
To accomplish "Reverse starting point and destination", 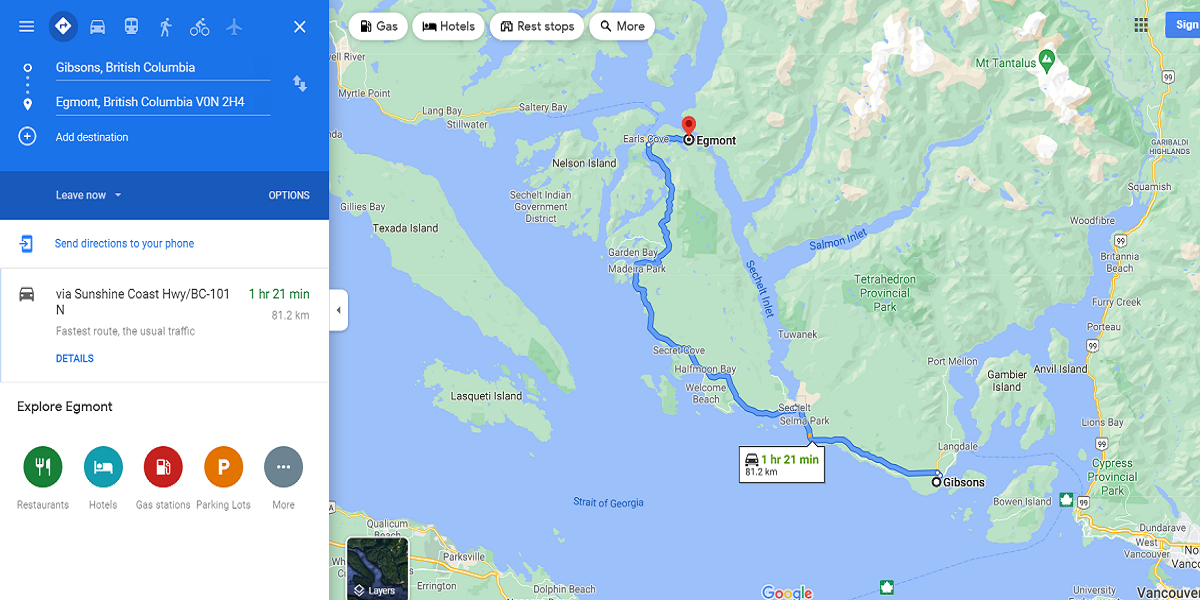I will point(299,84).
